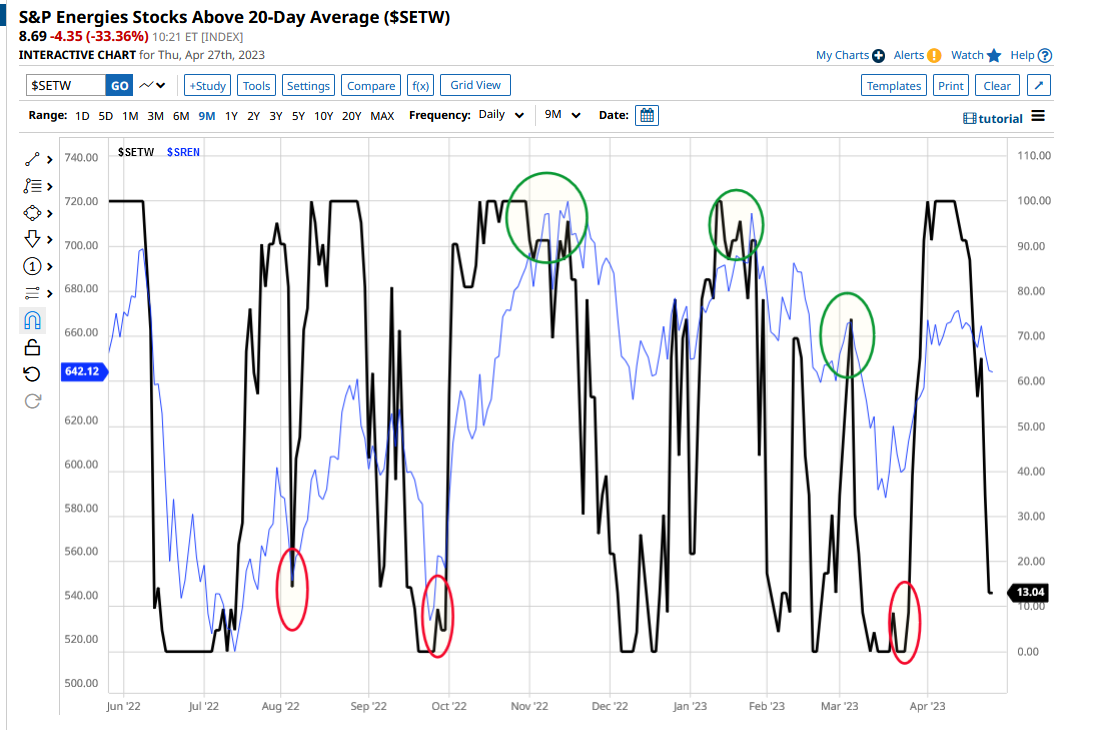Select the arrow annotation tool

[31, 239]
